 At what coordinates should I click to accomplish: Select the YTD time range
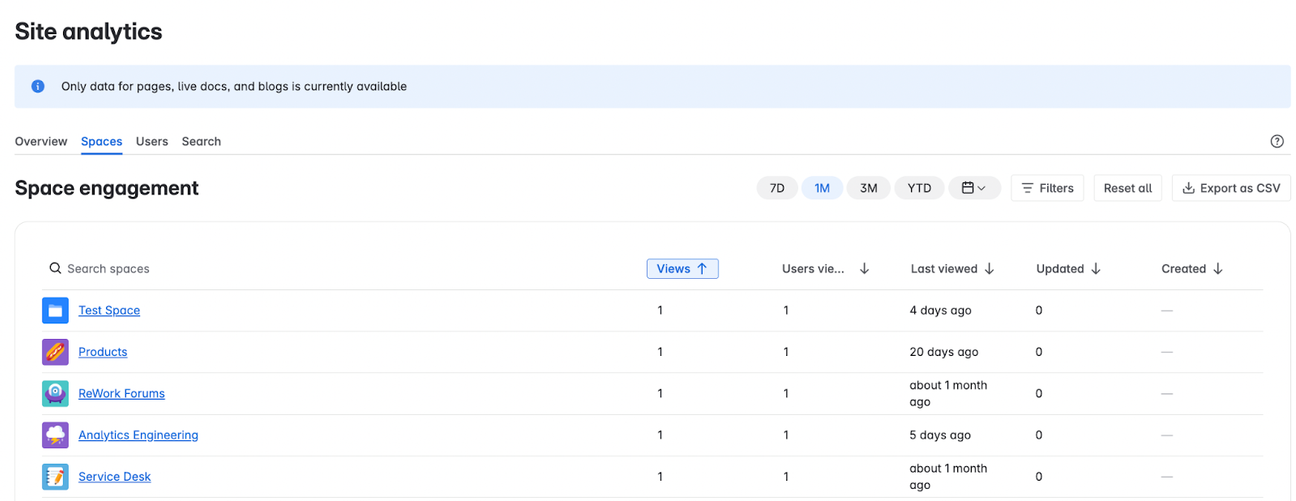pyautogui.click(x=919, y=188)
